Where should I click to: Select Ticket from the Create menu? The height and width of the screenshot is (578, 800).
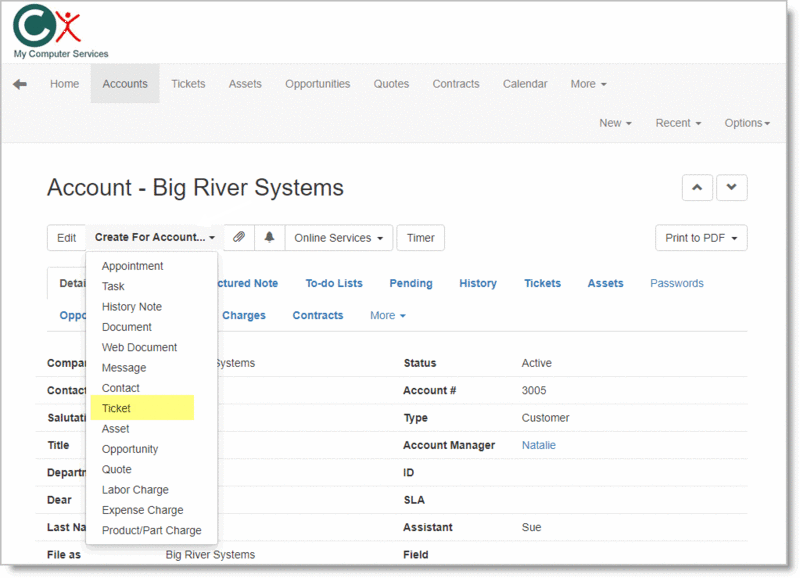click(116, 408)
